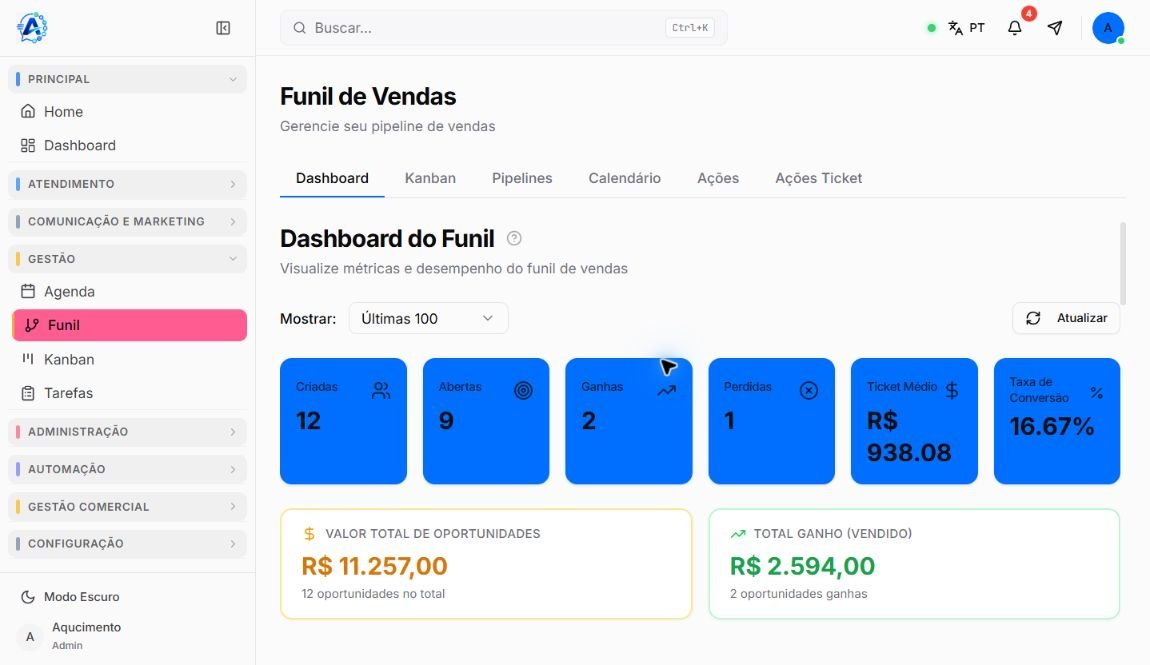Click the Atualizar button
The height and width of the screenshot is (665, 1150).
(1066, 318)
